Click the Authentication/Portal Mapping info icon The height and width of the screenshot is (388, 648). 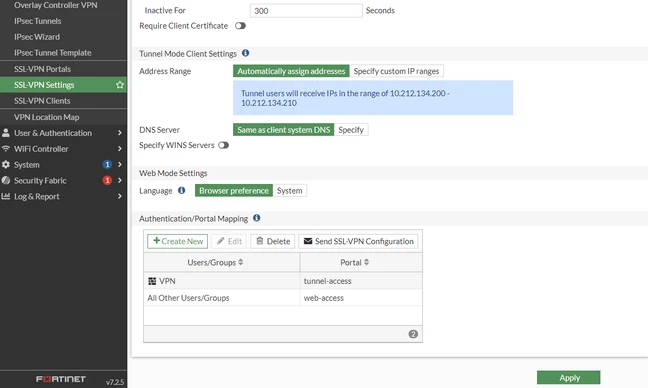click(257, 218)
